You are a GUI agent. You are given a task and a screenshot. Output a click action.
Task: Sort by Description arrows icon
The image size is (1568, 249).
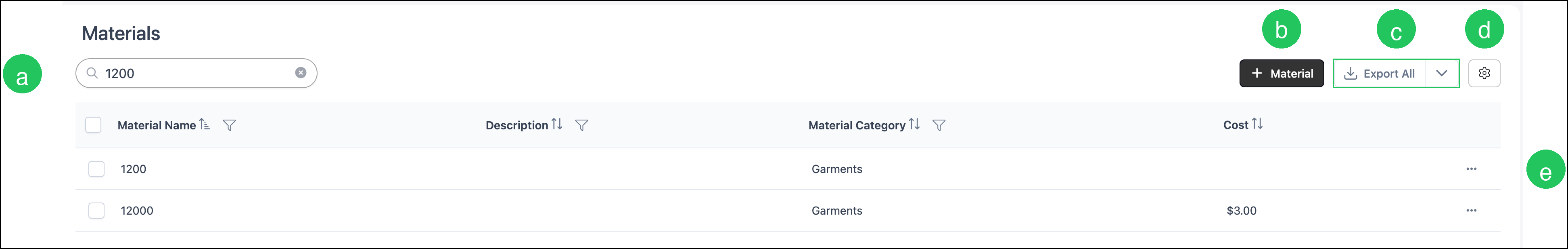pos(557,124)
